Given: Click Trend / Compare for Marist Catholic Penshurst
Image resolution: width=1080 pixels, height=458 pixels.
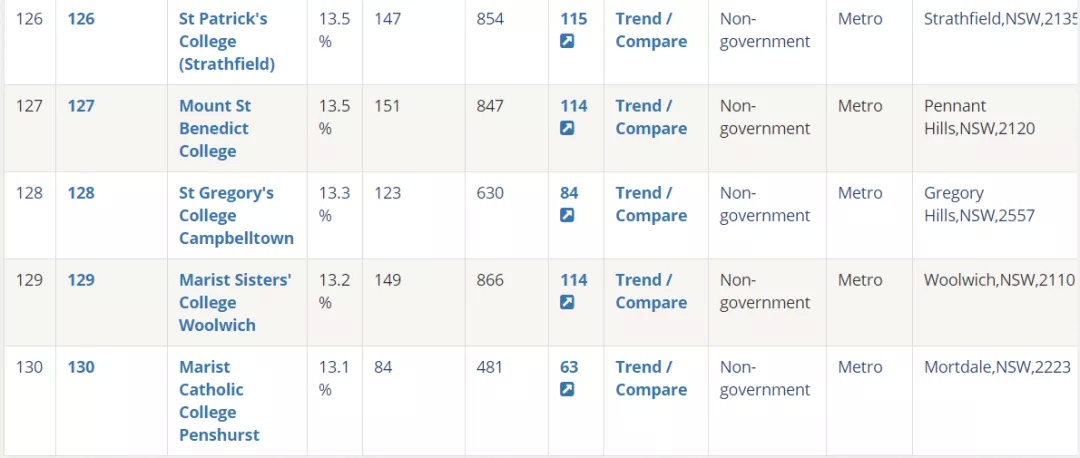Looking at the screenshot, I should click(651, 378).
